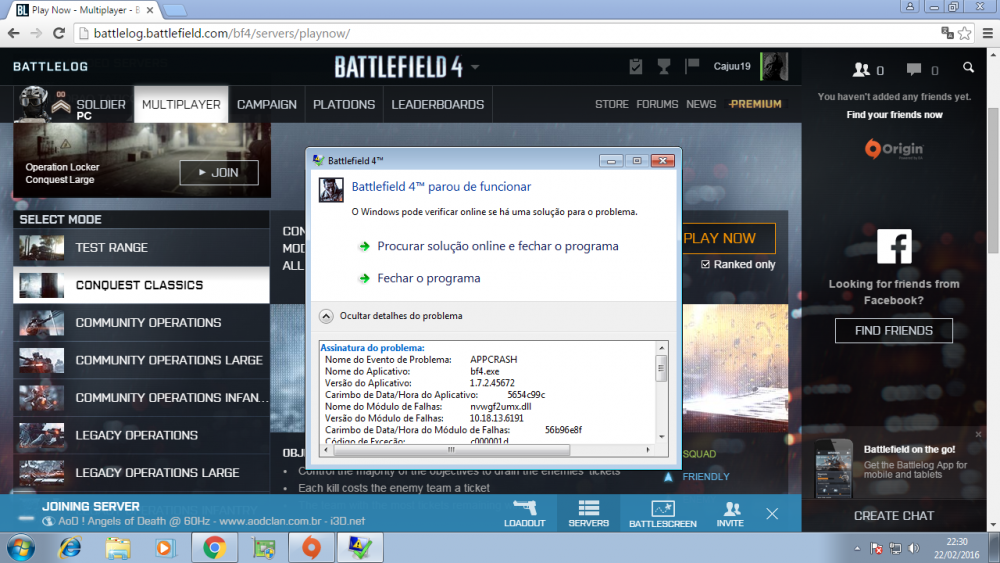Choose Fechar o programa option
Viewport: 1000px width, 563px height.
[428, 278]
